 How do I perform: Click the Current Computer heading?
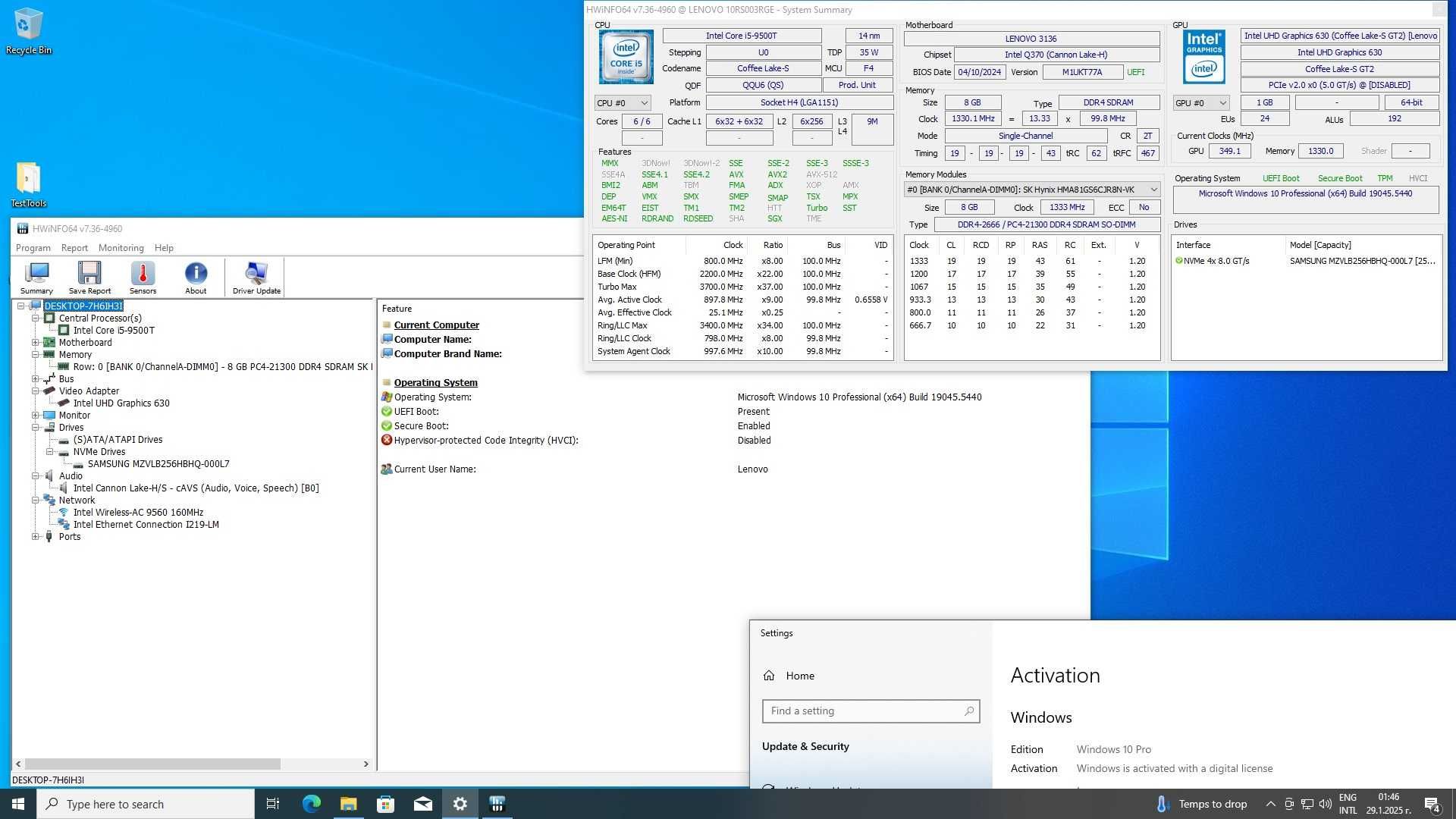[436, 325]
